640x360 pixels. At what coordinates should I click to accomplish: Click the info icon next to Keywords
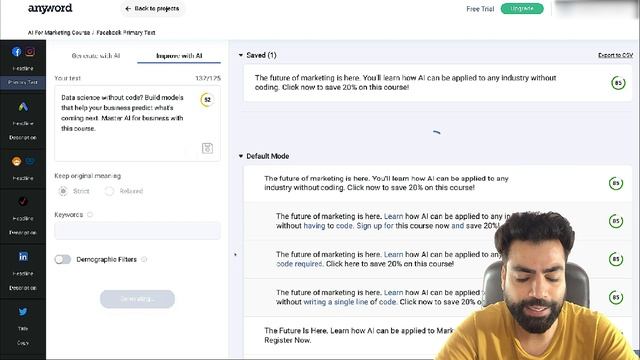90,215
